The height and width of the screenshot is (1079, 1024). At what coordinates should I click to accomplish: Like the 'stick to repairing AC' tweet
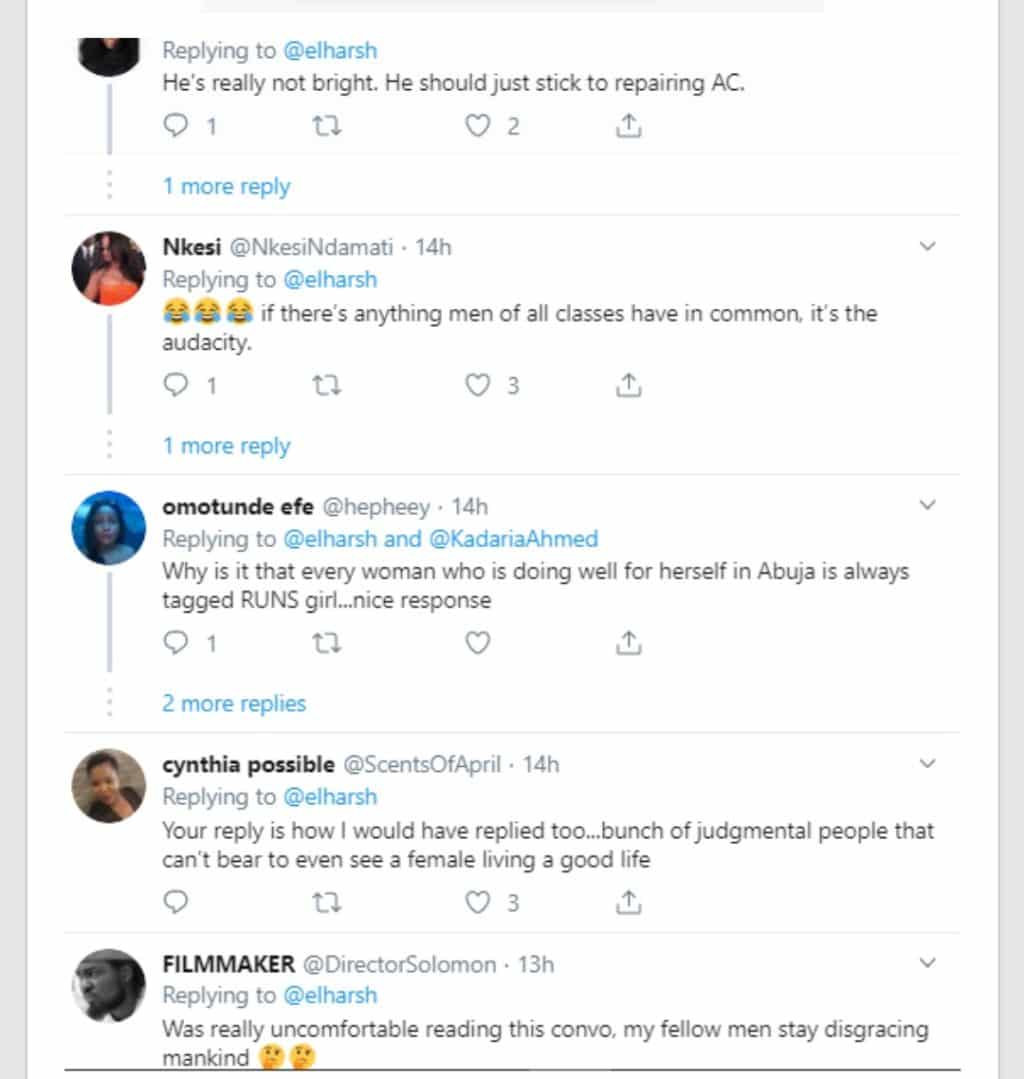(479, 126)
